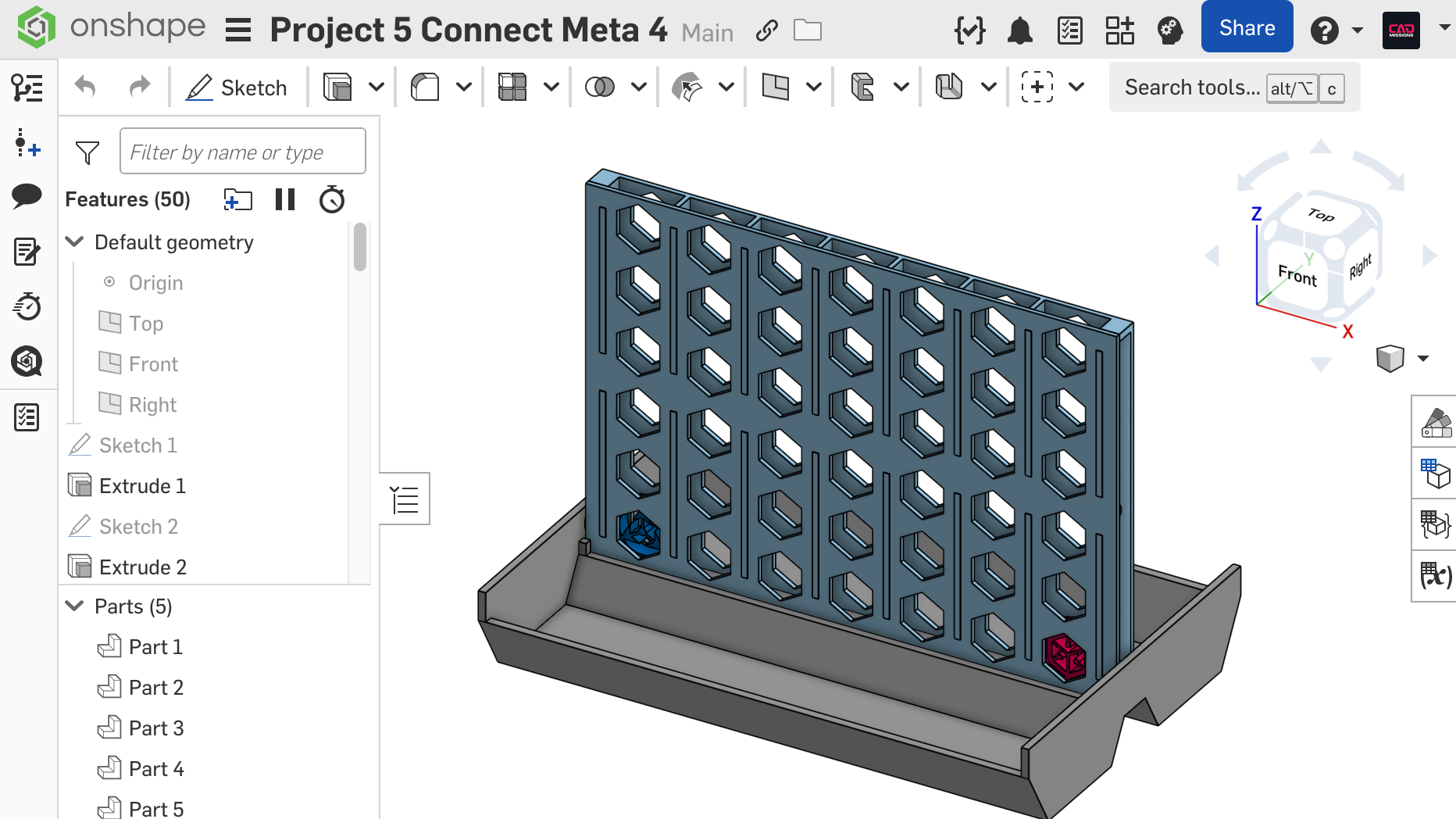Click the Onshape logo
1456x819 pixels.
(110, 28)
